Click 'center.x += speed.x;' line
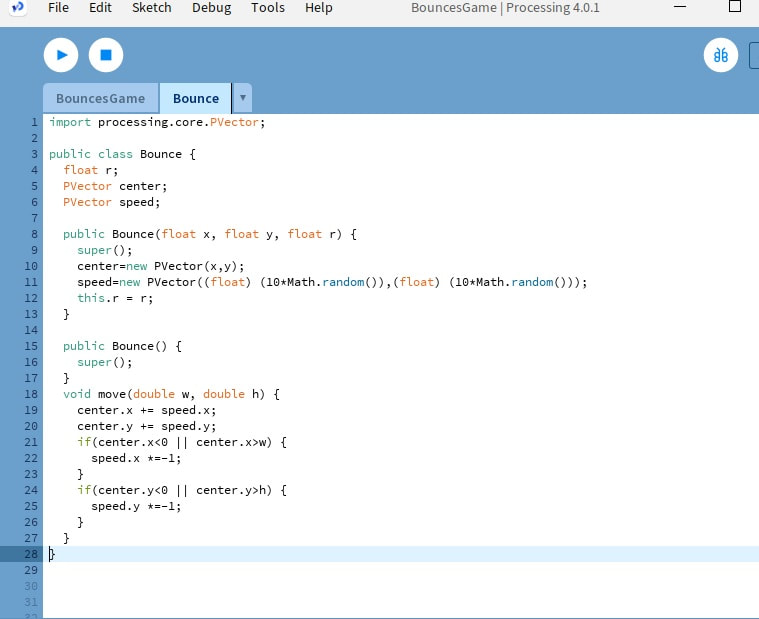Image resolution: width=759 pixels, height=619 pixels. point(147,410)
